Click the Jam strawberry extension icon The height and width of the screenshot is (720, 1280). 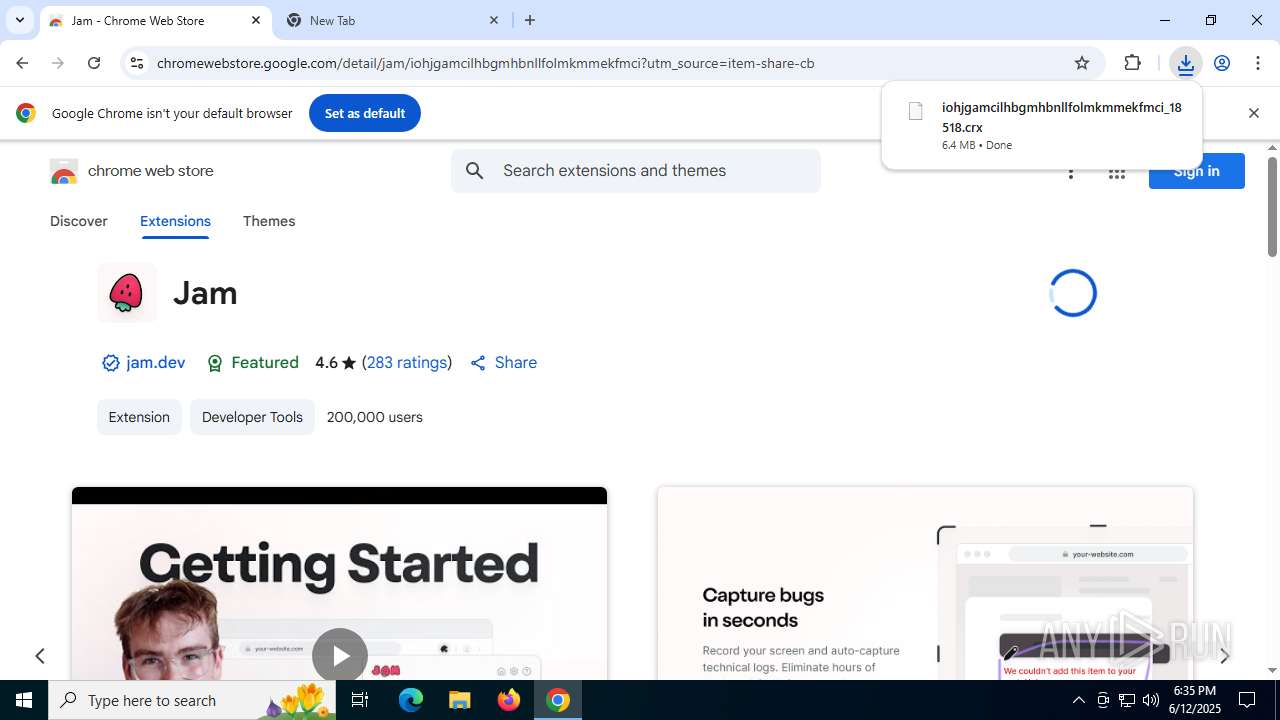[127, 293]
